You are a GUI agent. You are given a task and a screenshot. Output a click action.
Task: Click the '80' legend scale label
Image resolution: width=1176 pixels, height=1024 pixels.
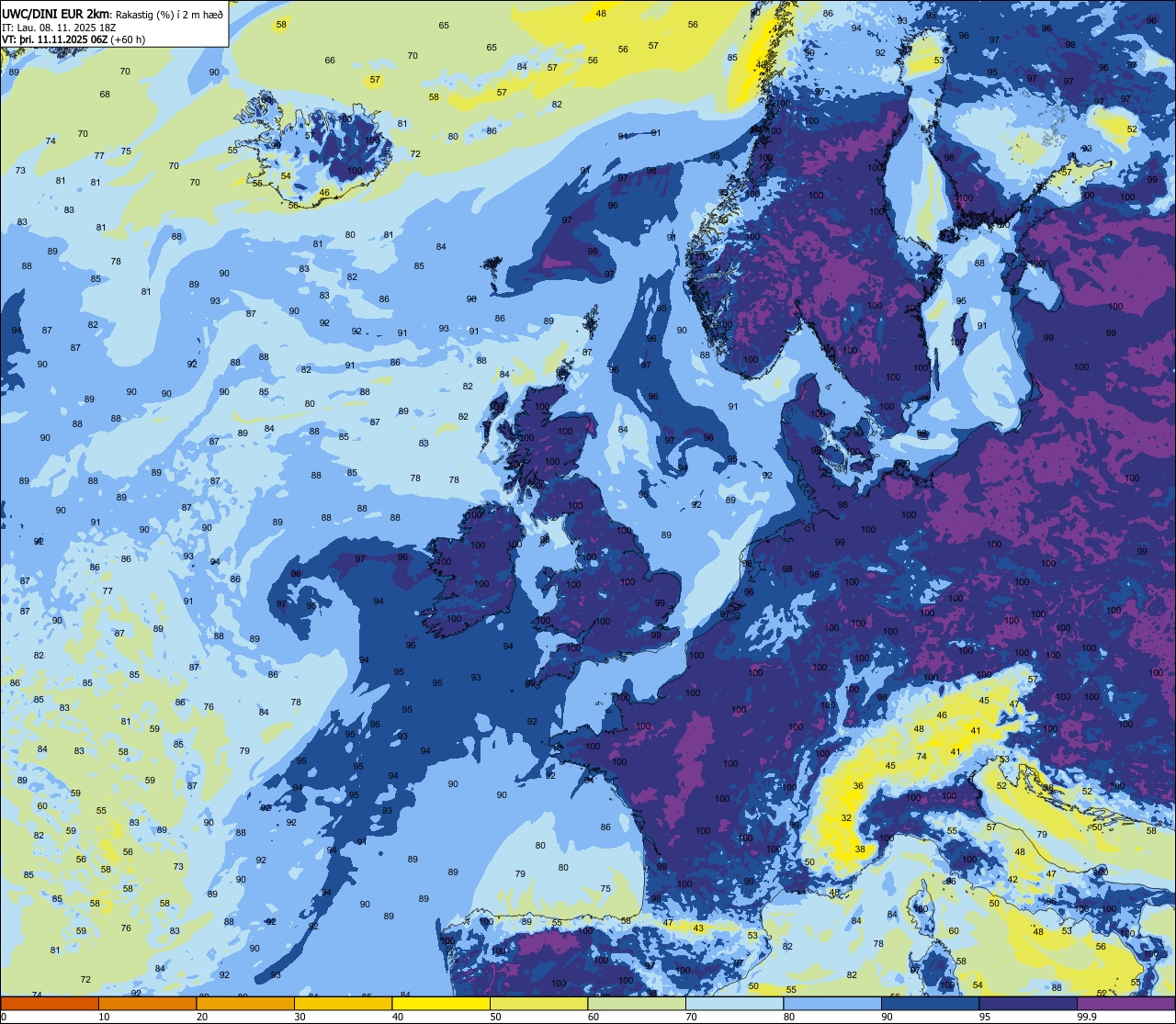click(789, 1017)
